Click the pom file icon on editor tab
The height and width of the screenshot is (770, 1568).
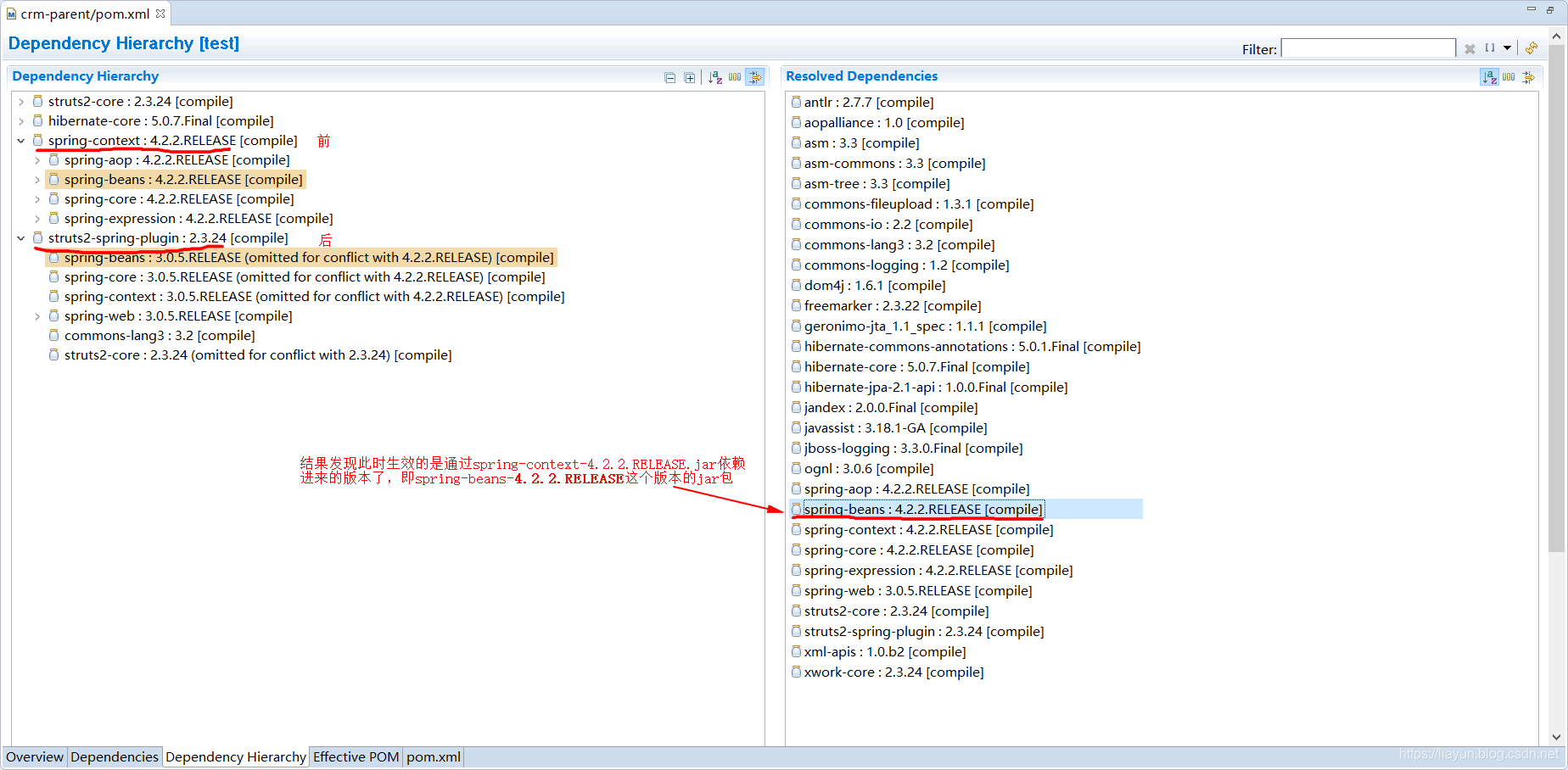[x=11, y=14]
